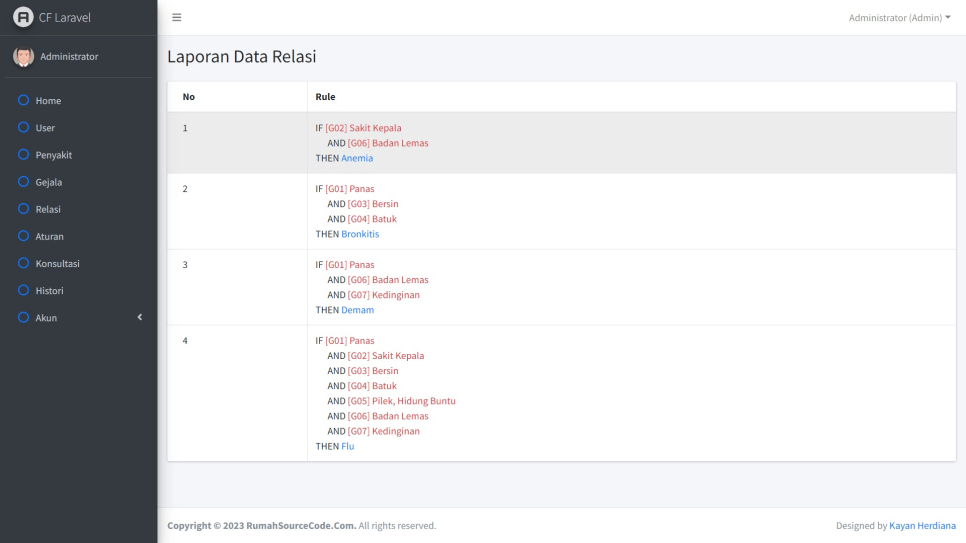Click the Relasi circle icon

pos(23,208)
